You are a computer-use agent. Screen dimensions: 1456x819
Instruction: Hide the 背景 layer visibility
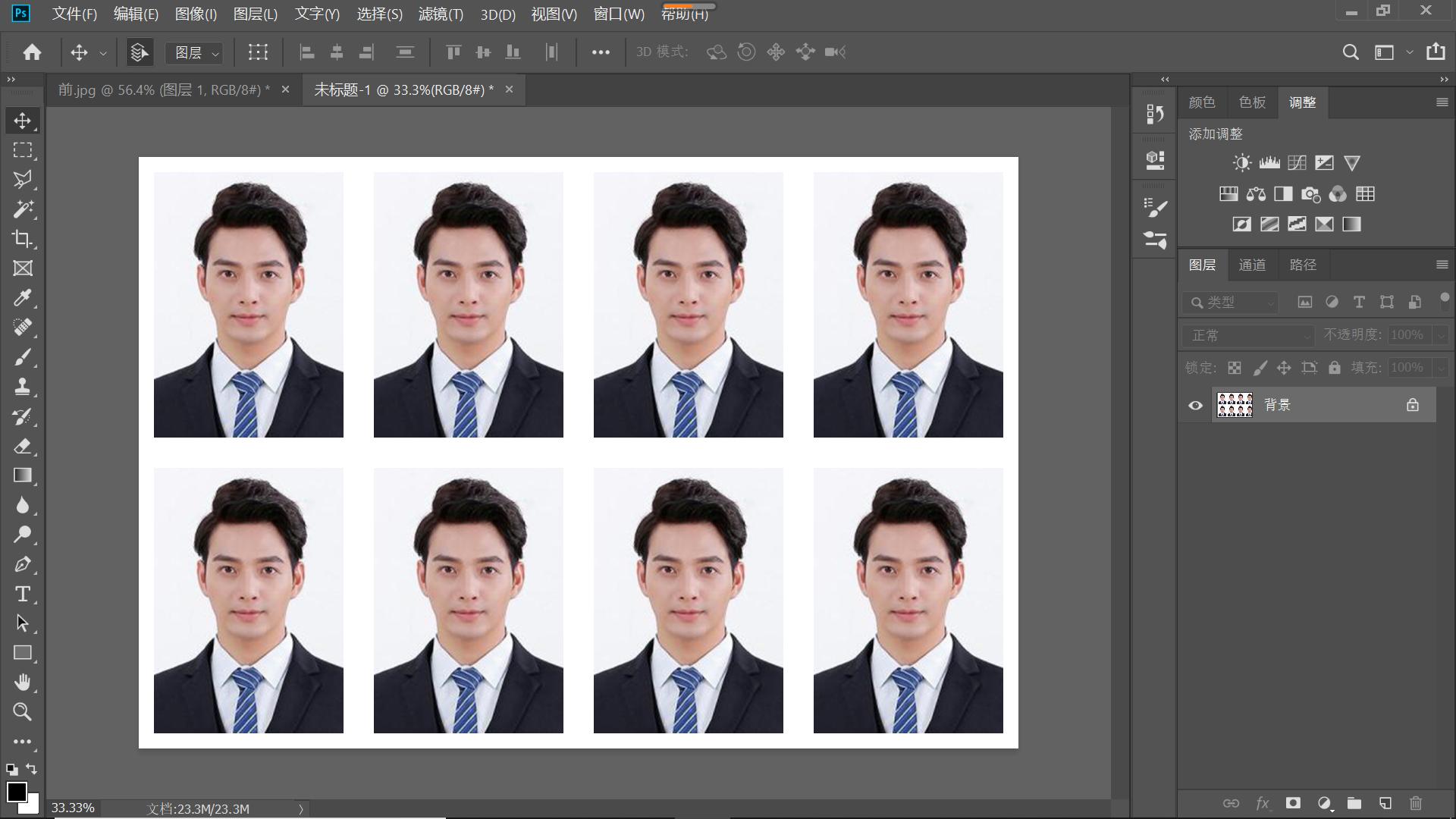[x=1195, y=405]
